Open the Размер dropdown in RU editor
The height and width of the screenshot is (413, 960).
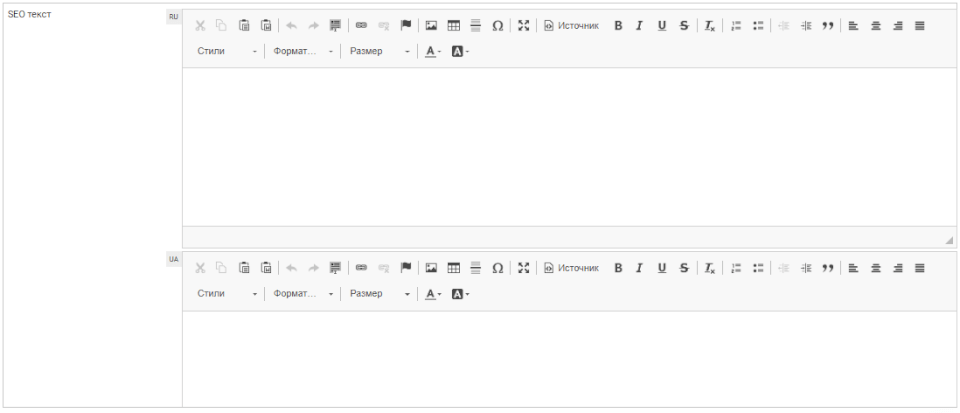(379, 51)
